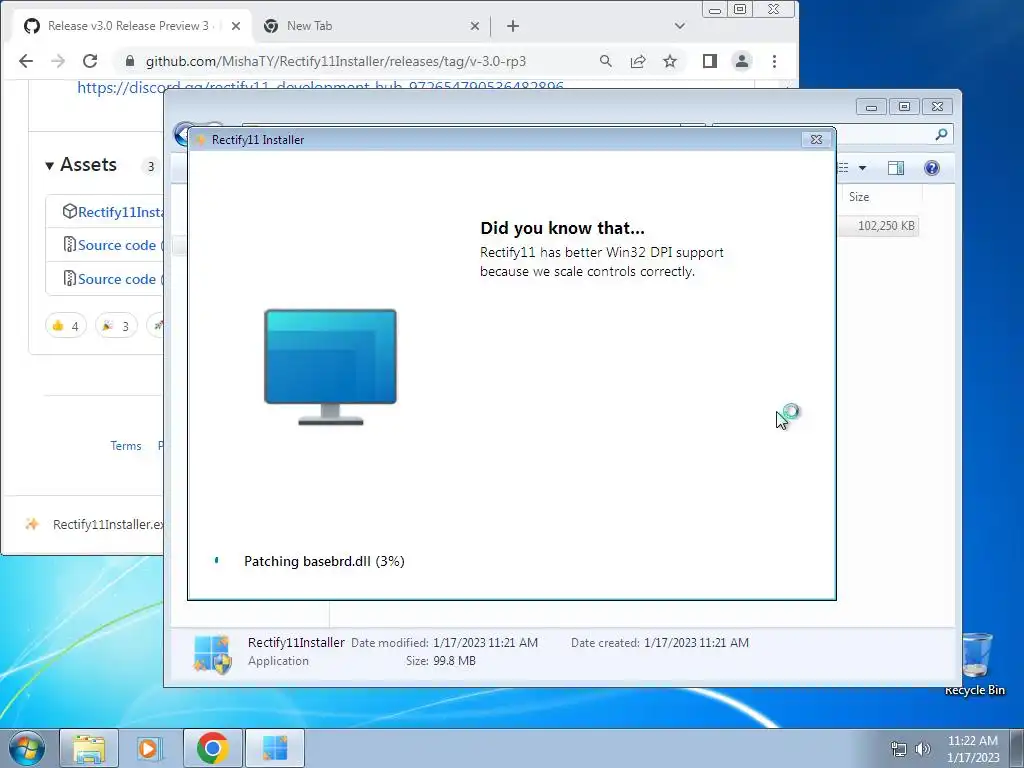The height and width of the screenshot is (768, 1024).
Task: Close the Rectify11 Installer window
Action: [816, 139]
